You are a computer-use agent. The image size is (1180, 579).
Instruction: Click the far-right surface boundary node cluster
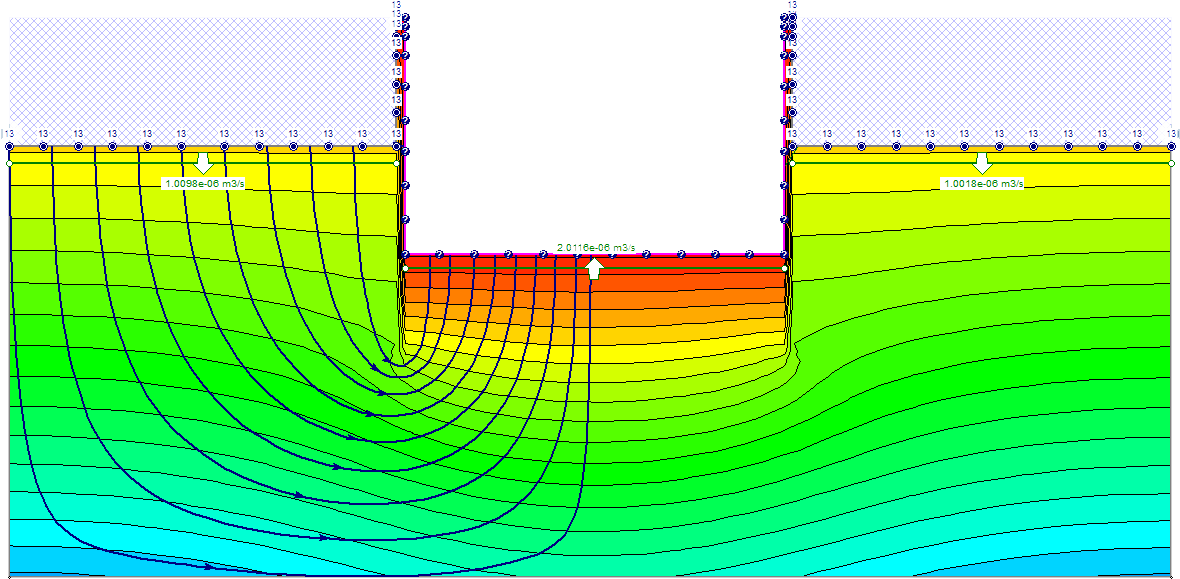(1168, 133)
